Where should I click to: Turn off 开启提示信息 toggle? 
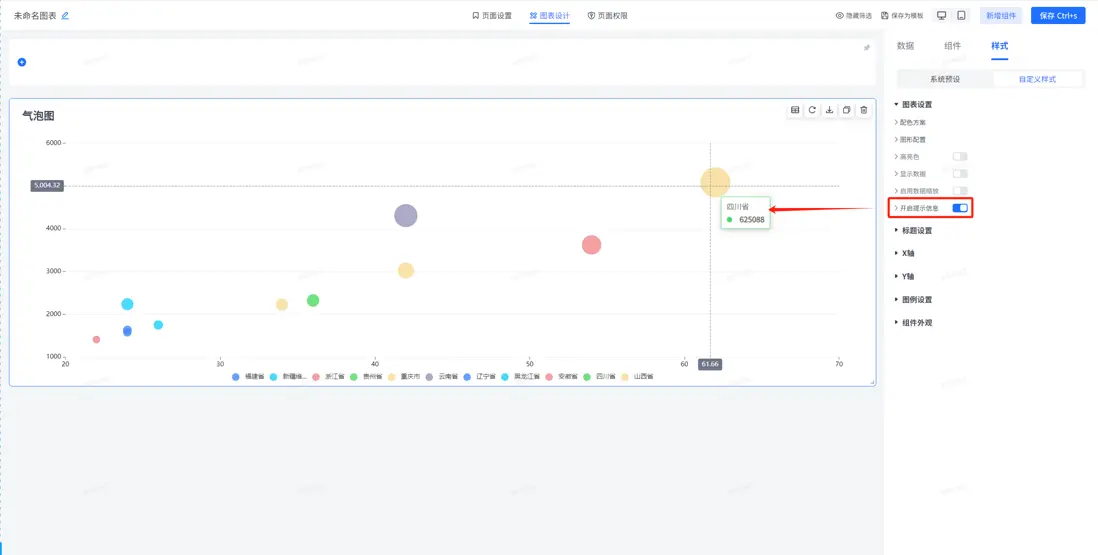960,208
